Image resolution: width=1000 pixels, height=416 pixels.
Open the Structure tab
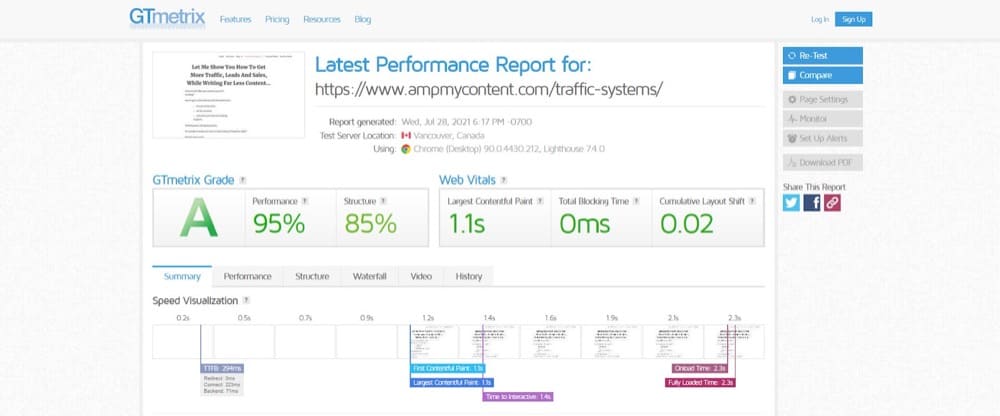tap(312, 276)
